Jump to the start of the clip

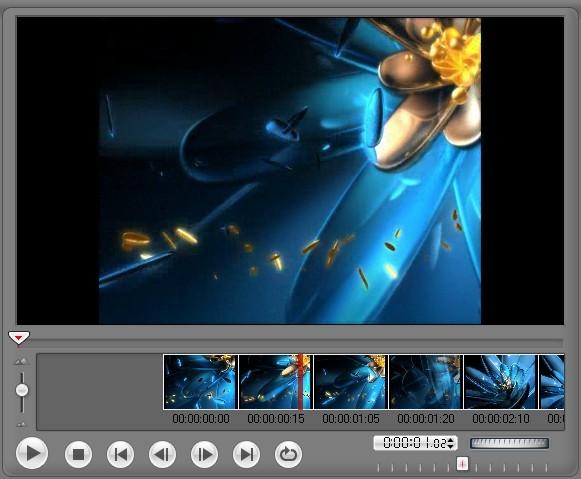coord(120,454)
